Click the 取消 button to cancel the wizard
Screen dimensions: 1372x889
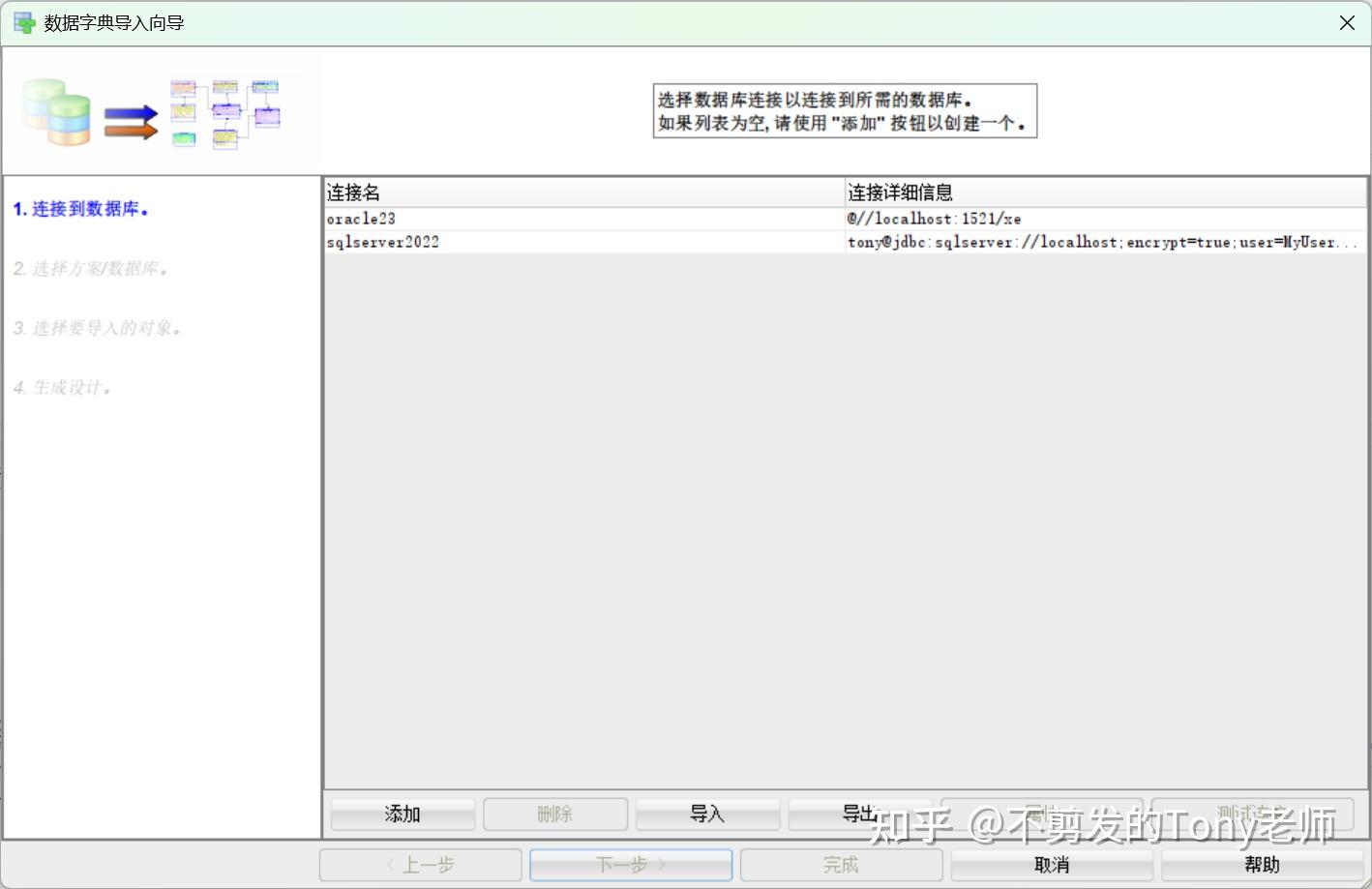click(x=1051, y=864)
